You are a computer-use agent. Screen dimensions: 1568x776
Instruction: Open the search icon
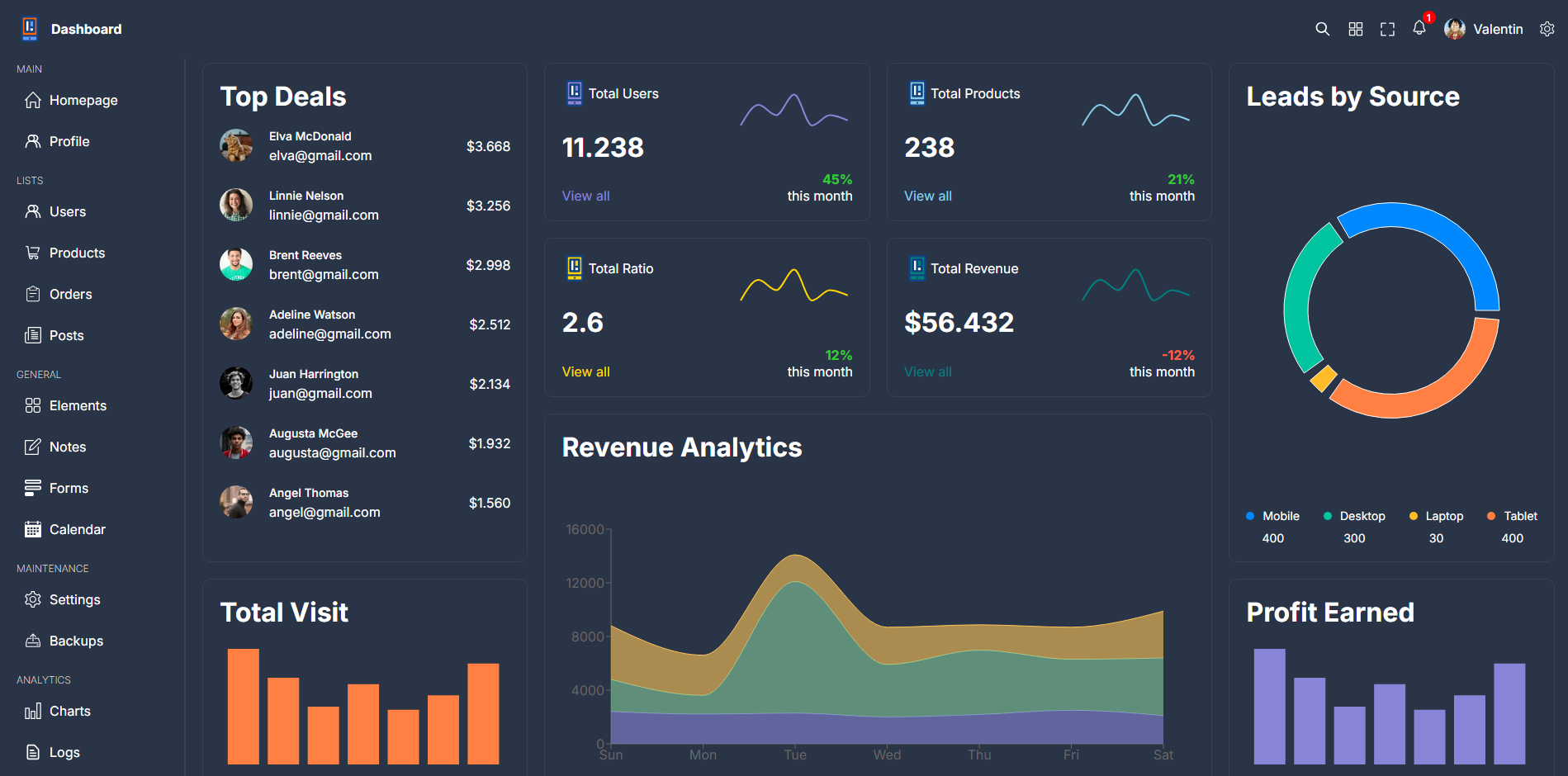point(1322,29)
